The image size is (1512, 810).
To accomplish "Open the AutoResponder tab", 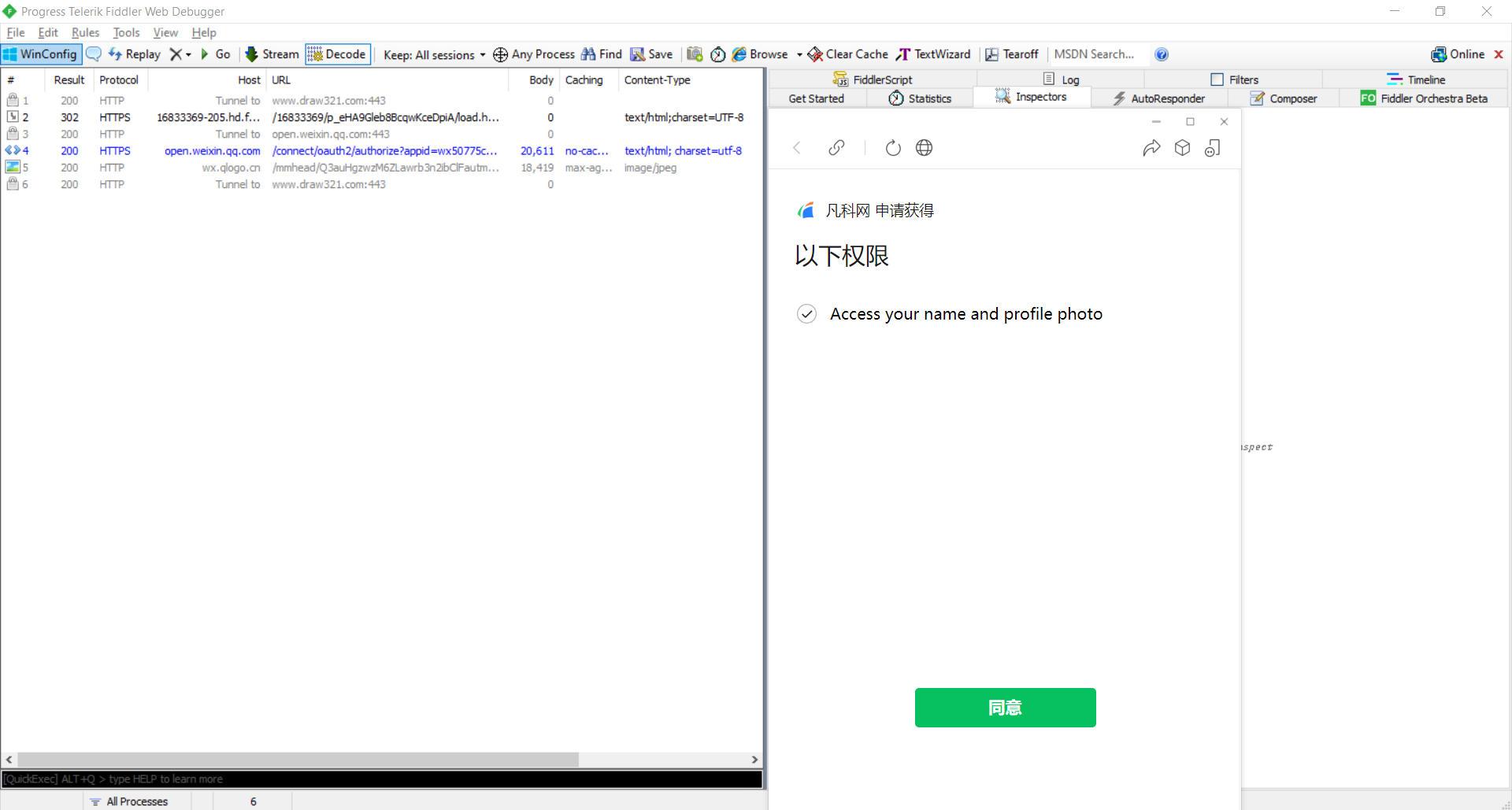I will tap(1159, 98).
